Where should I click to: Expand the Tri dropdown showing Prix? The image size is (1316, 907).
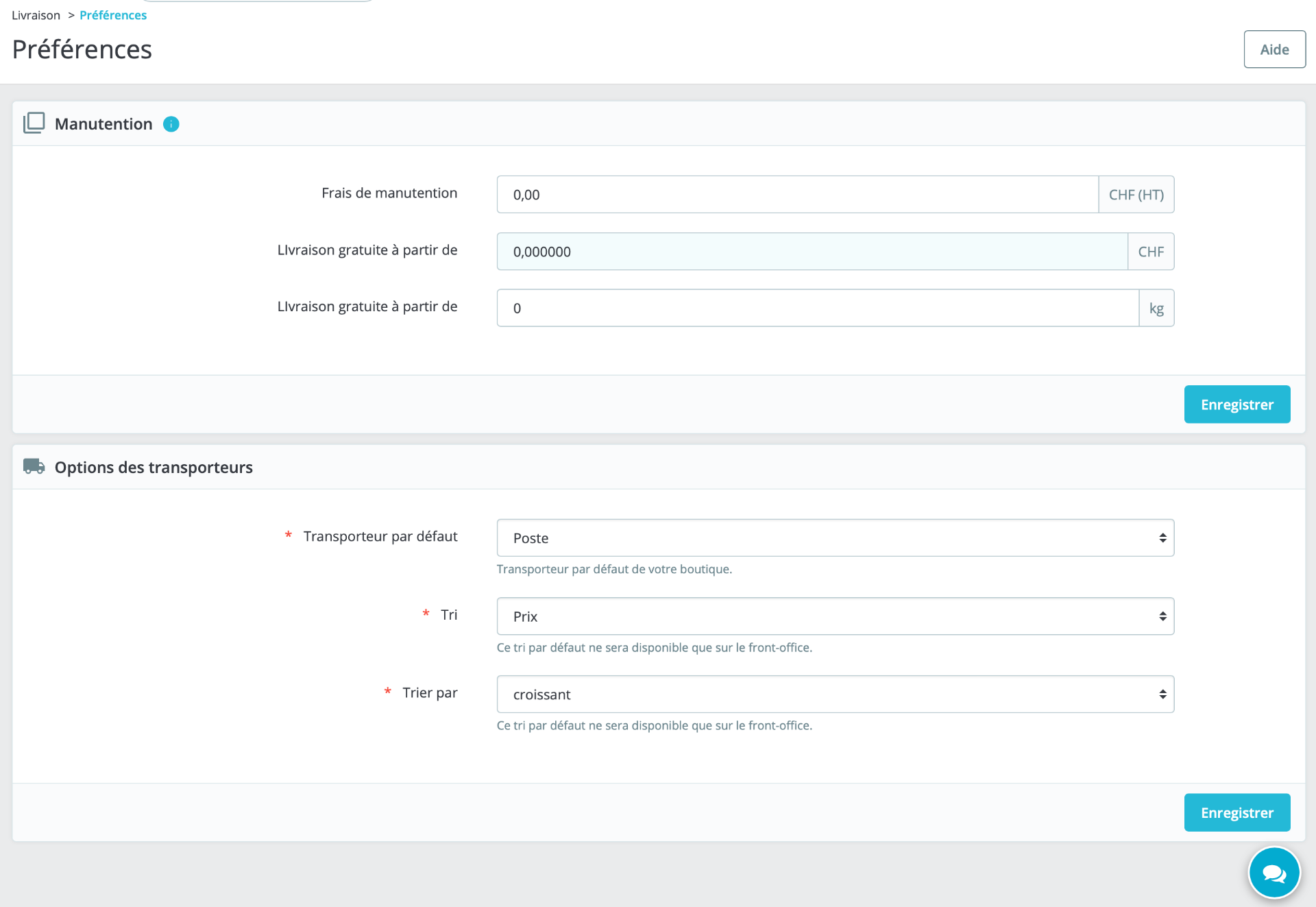point(835,616)
